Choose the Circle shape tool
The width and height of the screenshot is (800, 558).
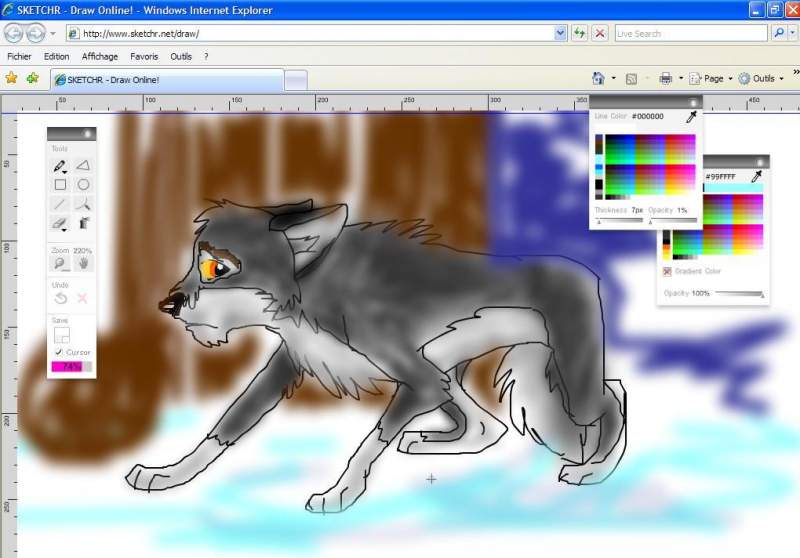[x=83, y=184]
